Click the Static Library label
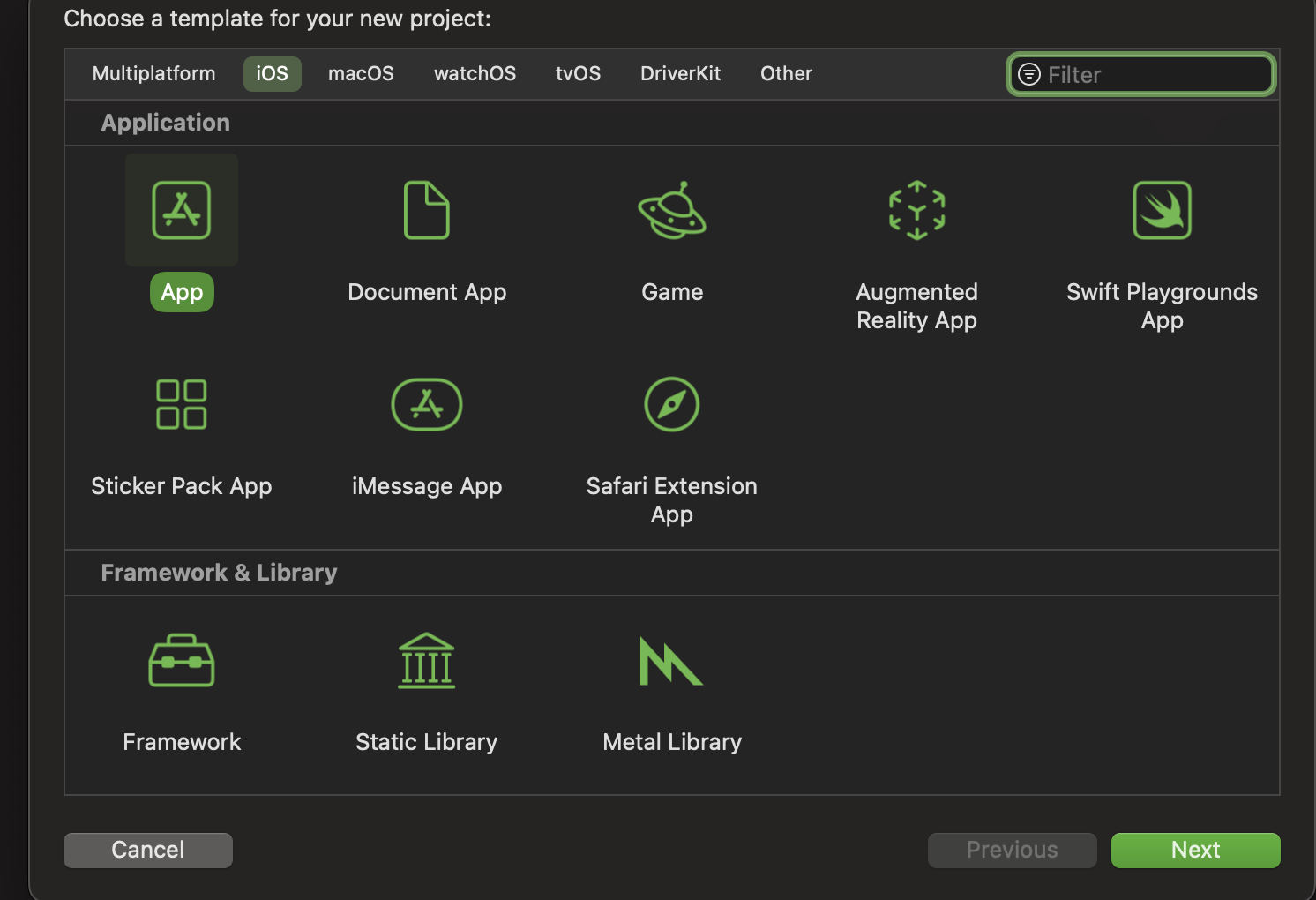Screen dimensions: 1316x900 427,742
